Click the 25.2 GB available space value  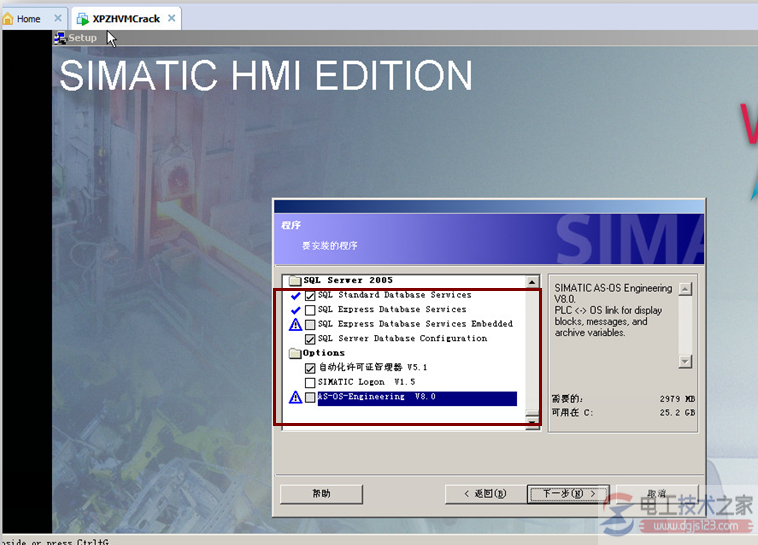[677, 412]
